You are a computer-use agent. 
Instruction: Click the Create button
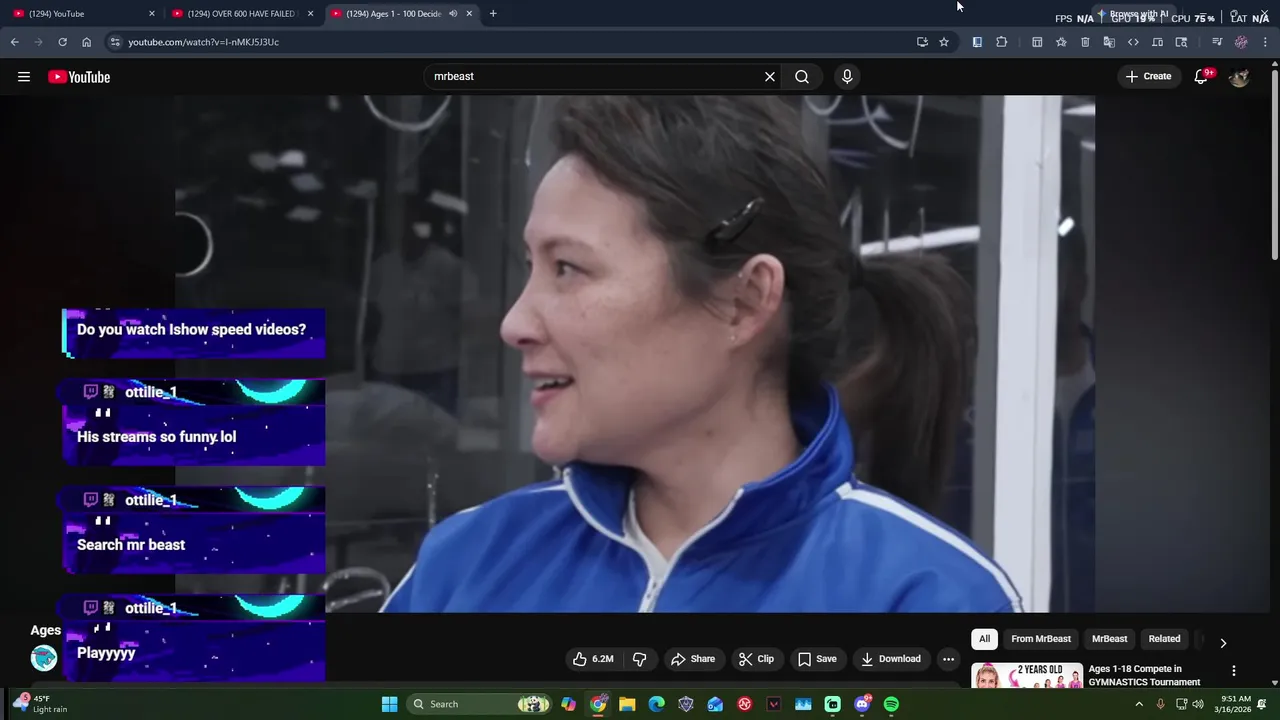1147,77
